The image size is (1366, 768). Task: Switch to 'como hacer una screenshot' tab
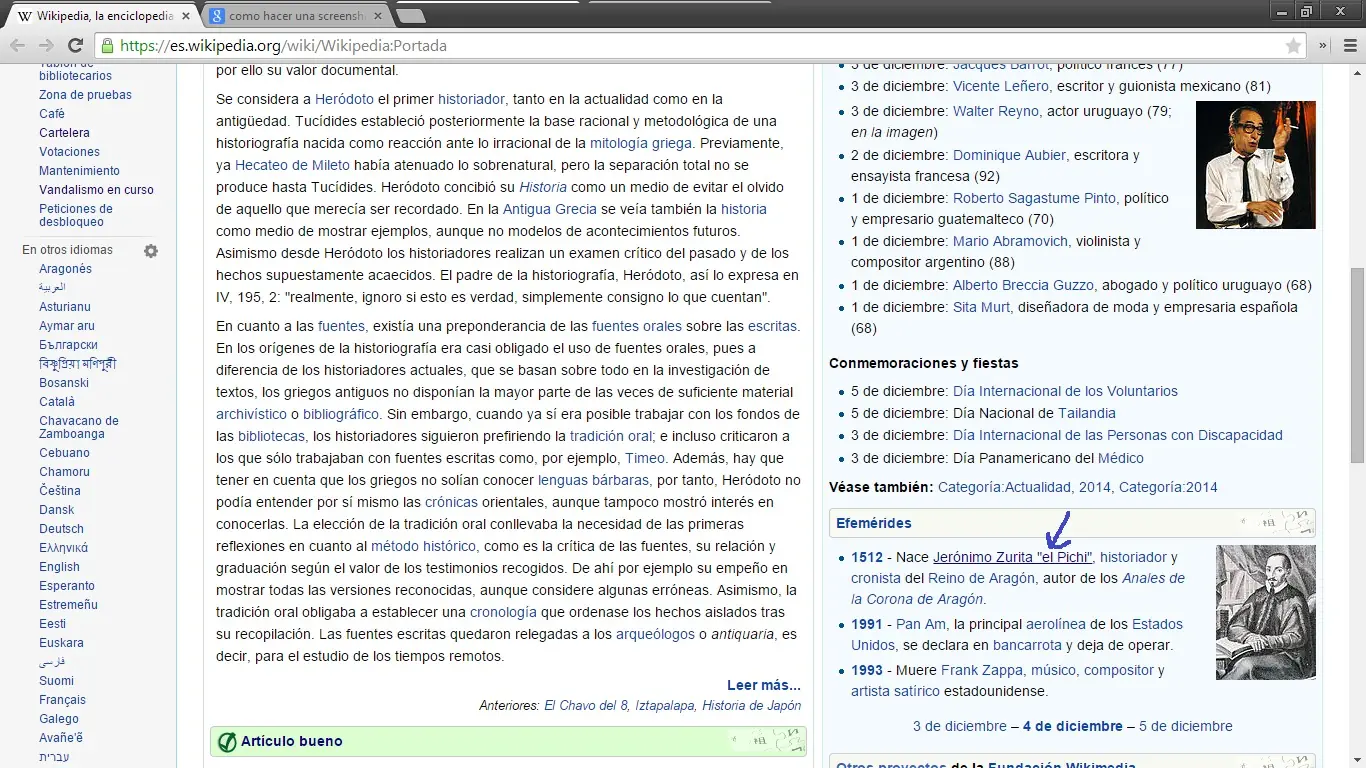pyautogui.click(x=295, y=16)
